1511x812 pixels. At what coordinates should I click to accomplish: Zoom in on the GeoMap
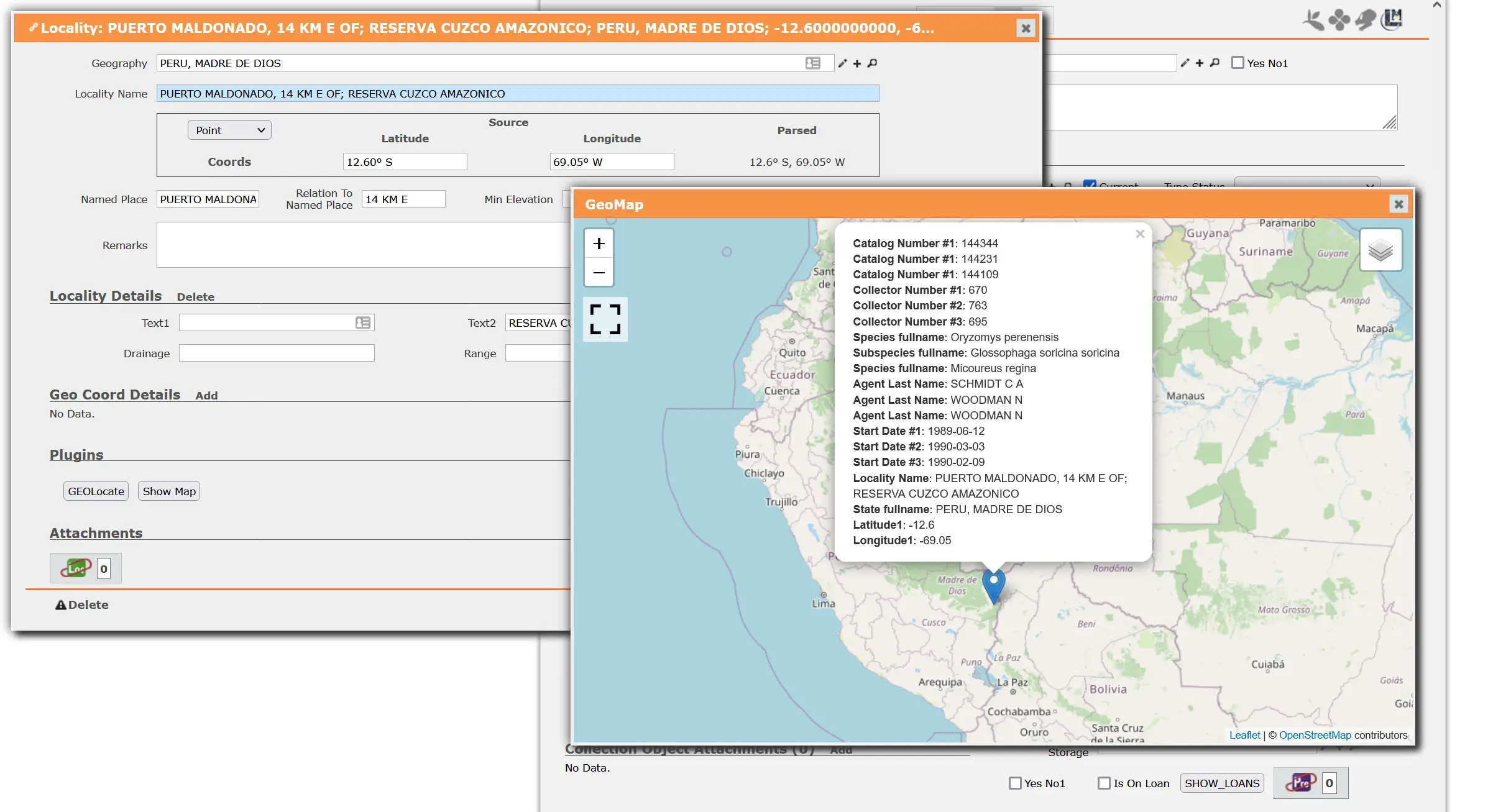(599, 244)
